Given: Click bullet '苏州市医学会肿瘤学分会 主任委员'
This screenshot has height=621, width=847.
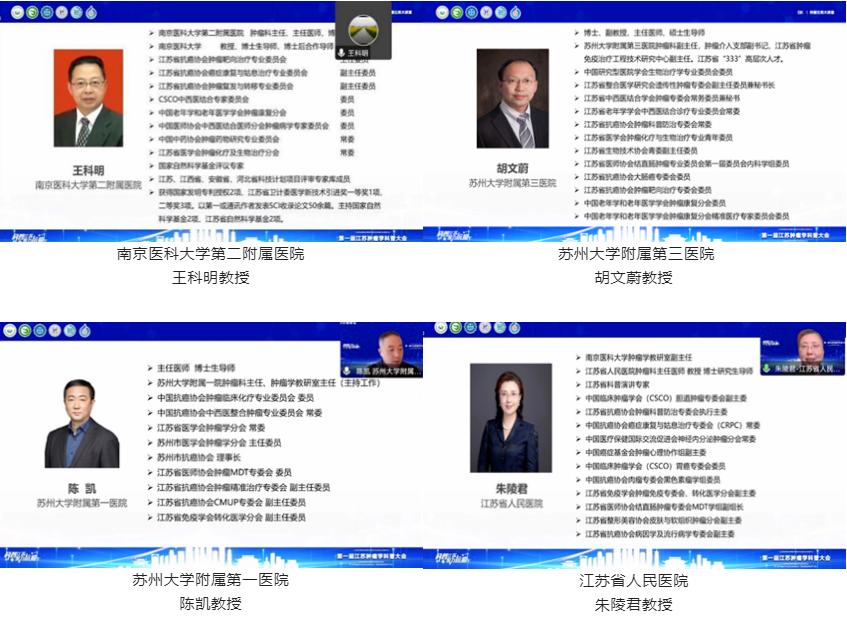Looking at the screenshot, I should click(x=219, y=443).
